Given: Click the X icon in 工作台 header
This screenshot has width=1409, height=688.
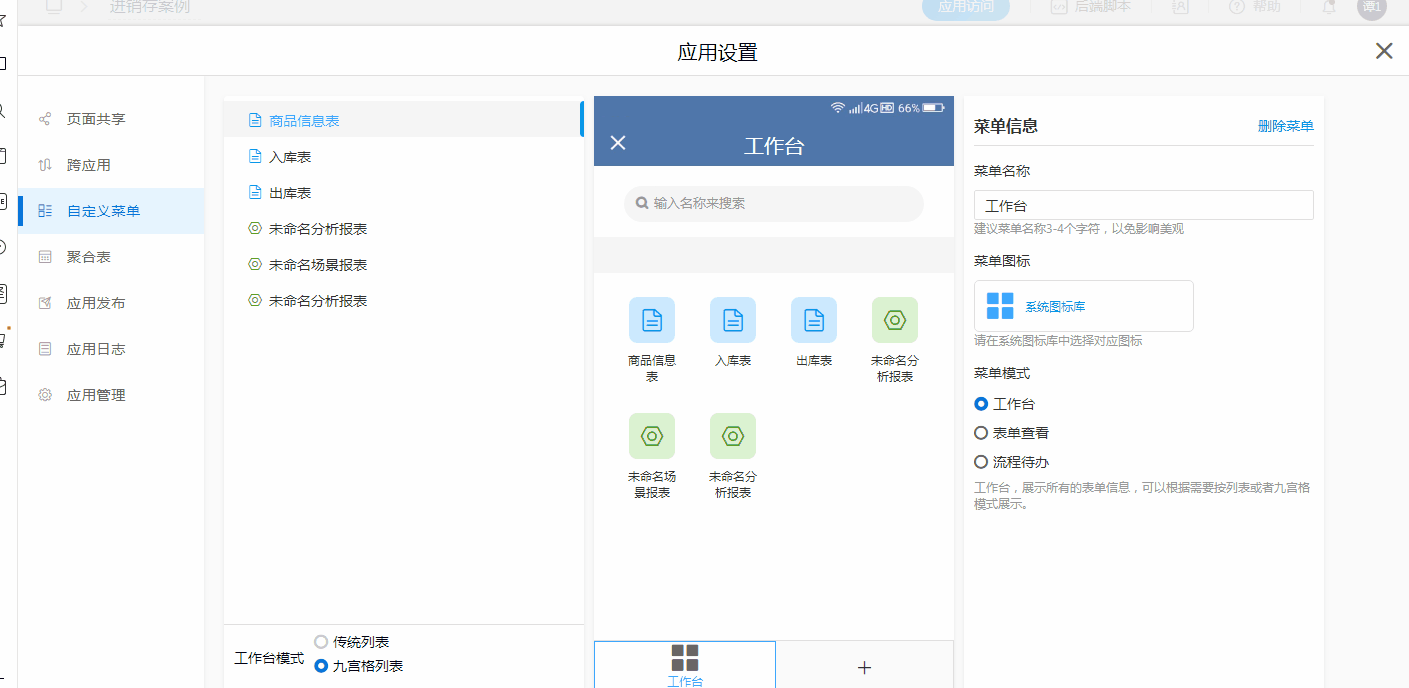Looking at the screenshot, I should pyautogui.click(x=618, y=143).
